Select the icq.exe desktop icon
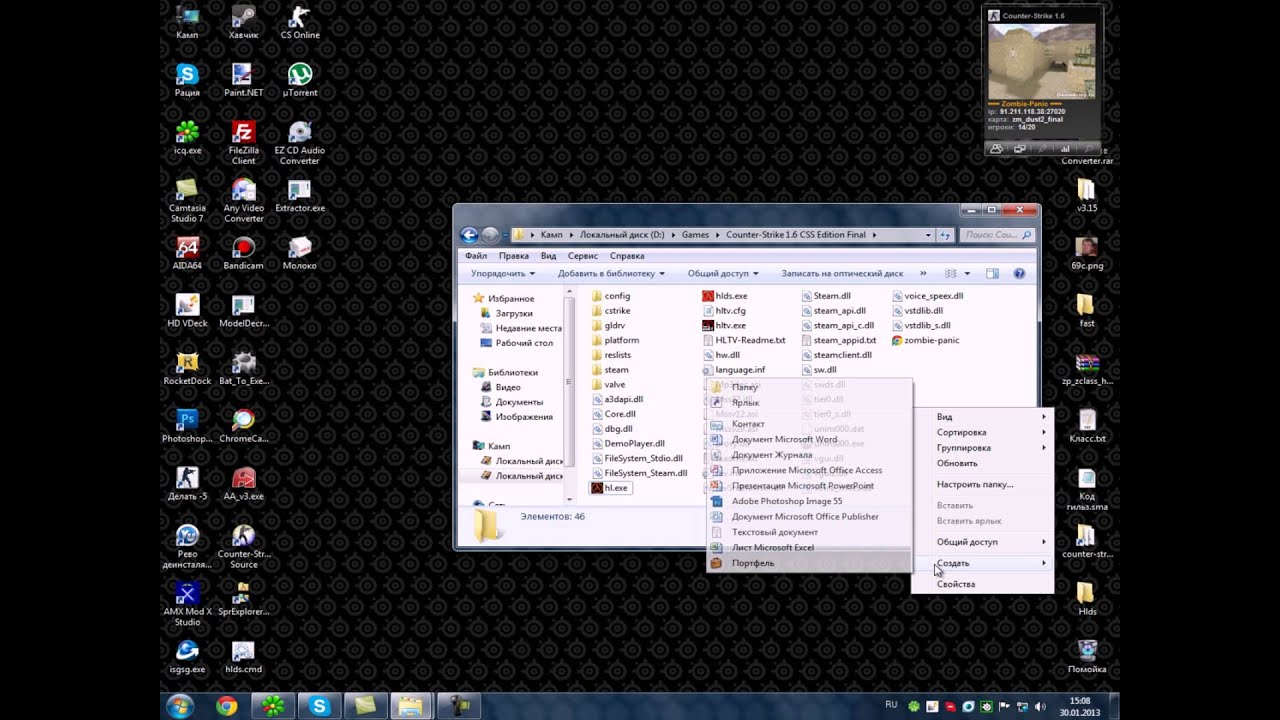1280x720 pixels. pyautogui.click(x=187, y=138)
